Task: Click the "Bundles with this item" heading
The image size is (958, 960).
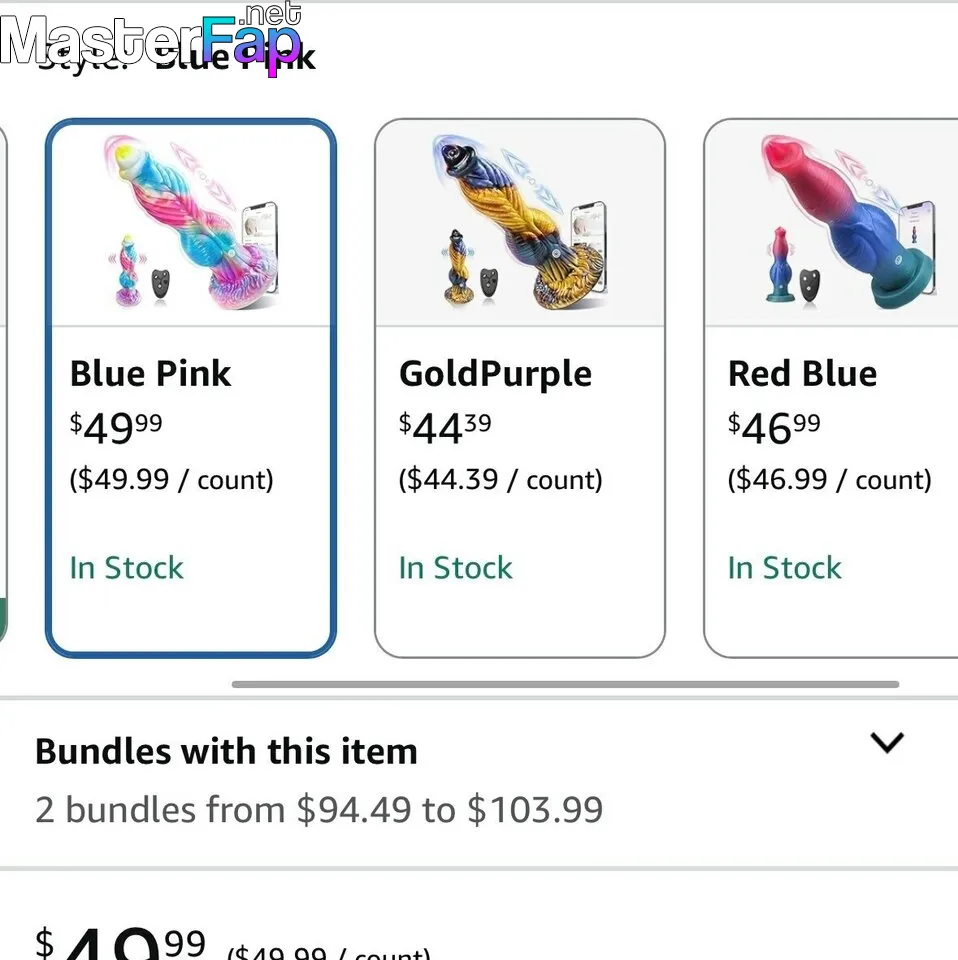Action: (x=226, y=751)
